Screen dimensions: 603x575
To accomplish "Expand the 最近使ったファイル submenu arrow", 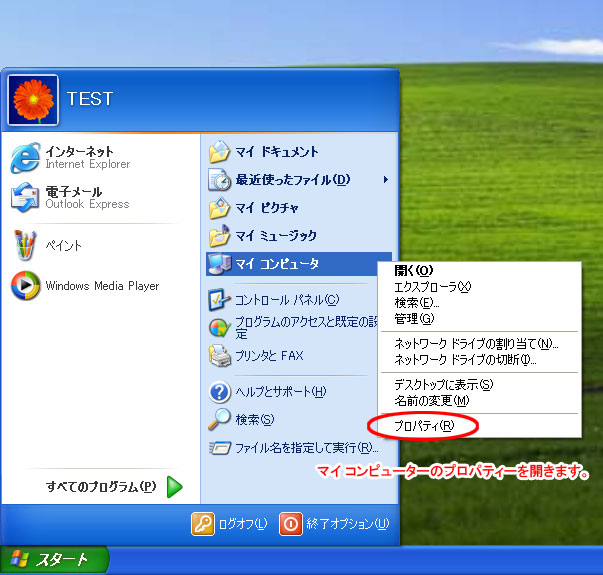I will [x=386, y=180].
